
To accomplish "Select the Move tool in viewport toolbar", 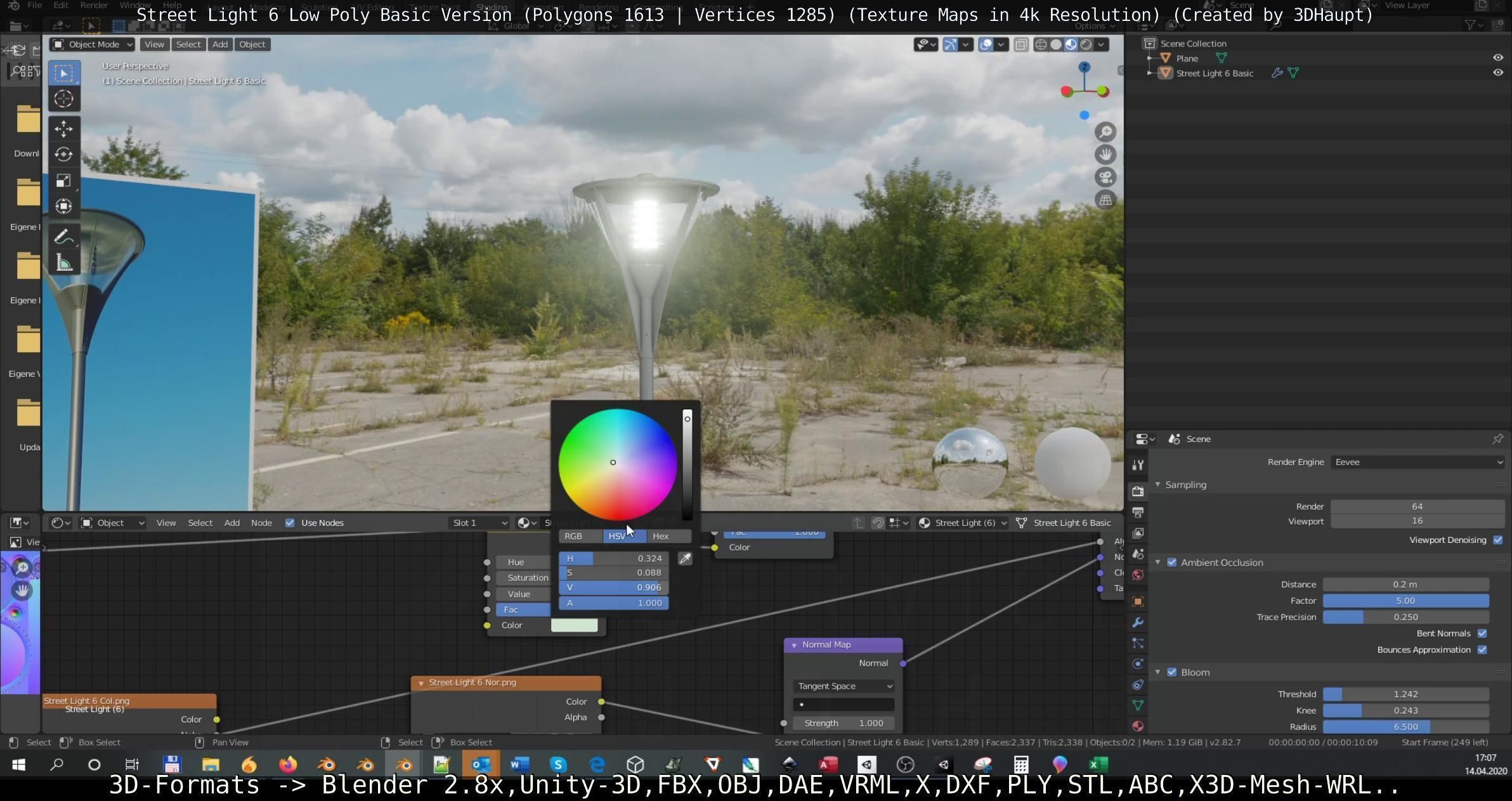I will point(63,129).
